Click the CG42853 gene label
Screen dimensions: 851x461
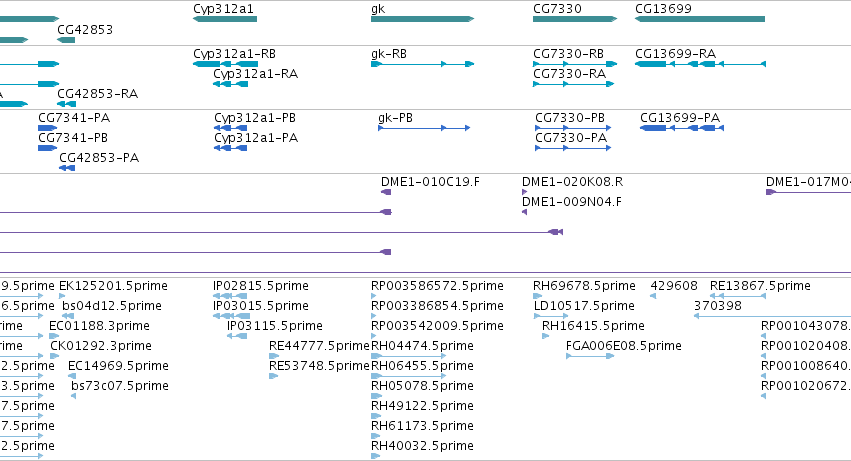pyautogui.click(x=85, y=29)
